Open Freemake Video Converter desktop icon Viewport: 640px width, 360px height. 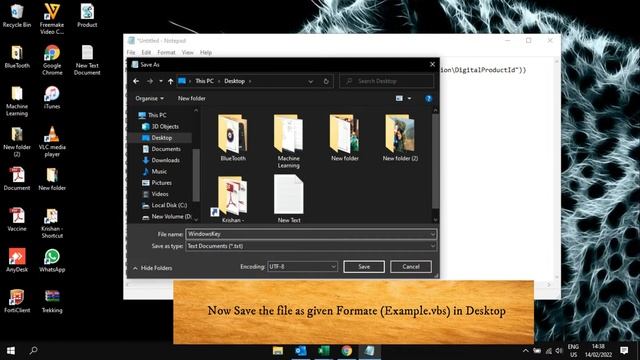[52, 19]
